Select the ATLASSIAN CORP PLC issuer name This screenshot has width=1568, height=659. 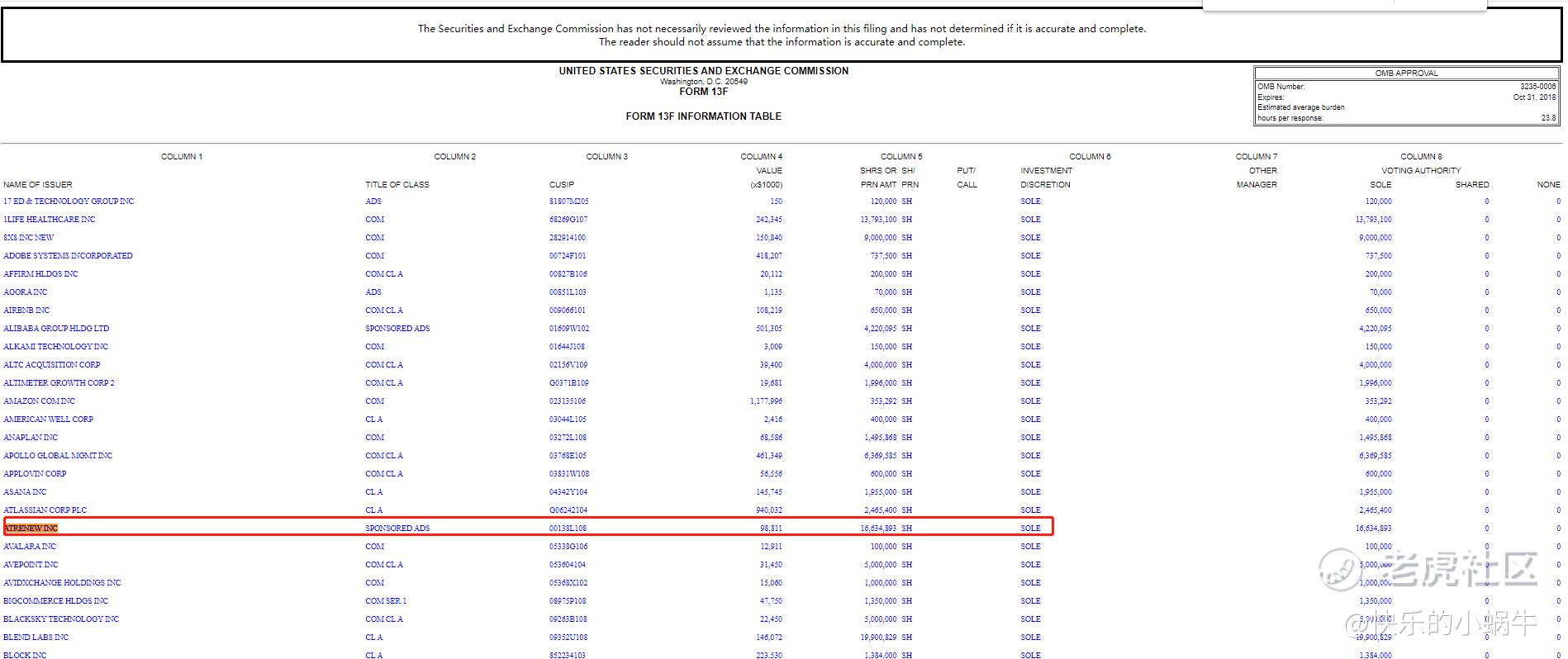coord(45,510)
